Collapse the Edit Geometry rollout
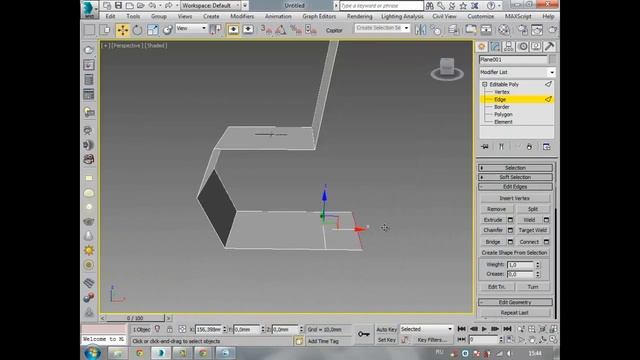The image size is (640, 360). (x=516, y=302)
